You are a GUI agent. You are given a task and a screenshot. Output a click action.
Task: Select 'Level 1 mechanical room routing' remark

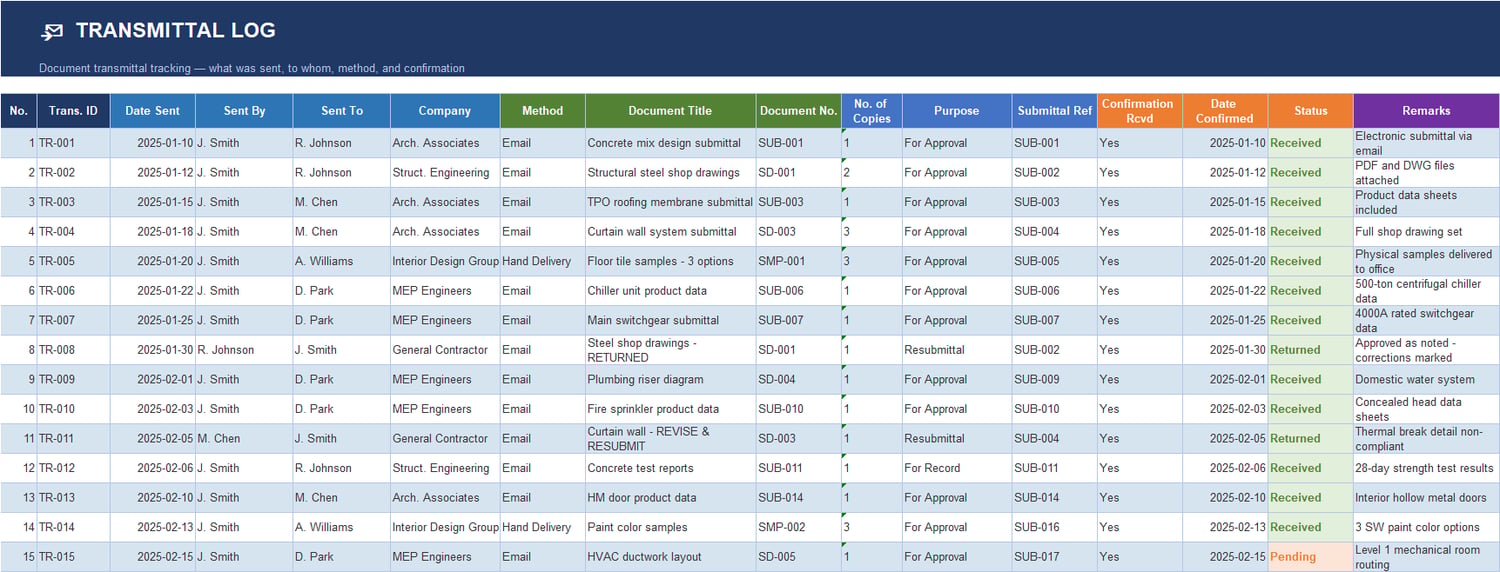tap(1426, 557)
